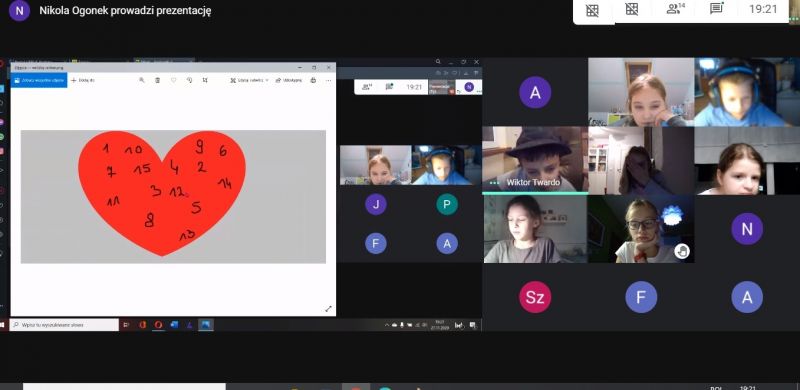
Task: Show the participants list with 14 people
Action: tap(676, 9)
